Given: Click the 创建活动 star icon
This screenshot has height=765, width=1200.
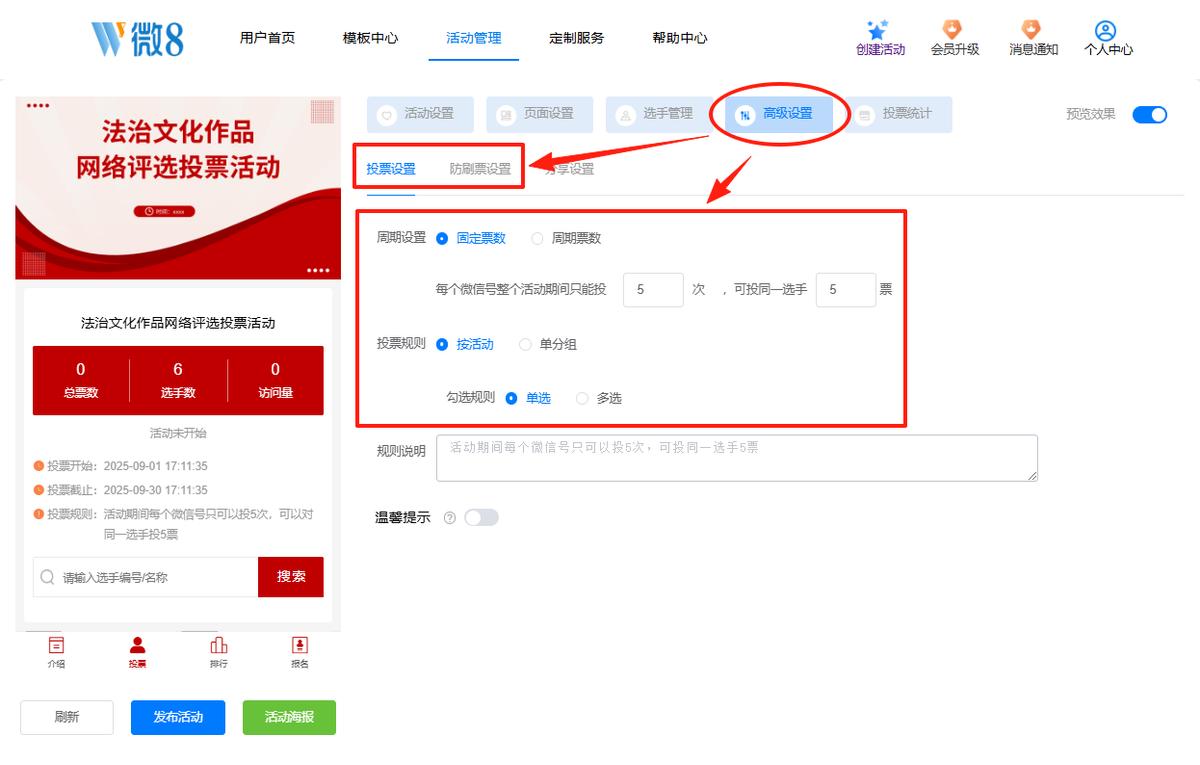Looking at the screenshot, I should (x=879, y=30).
